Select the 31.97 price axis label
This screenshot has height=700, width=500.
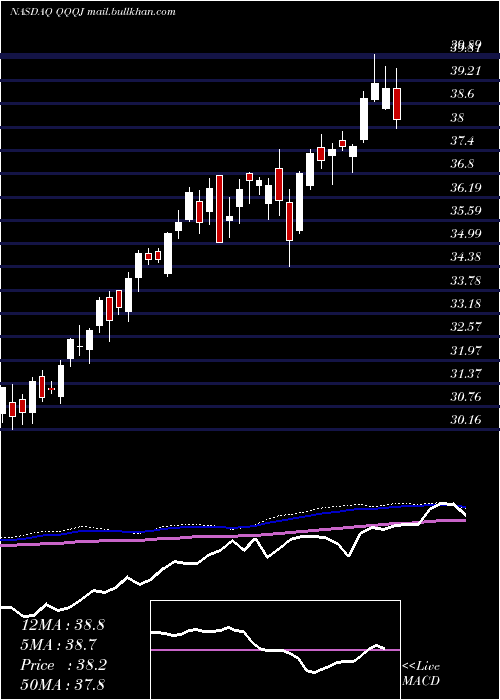click(x=465, y=350)
